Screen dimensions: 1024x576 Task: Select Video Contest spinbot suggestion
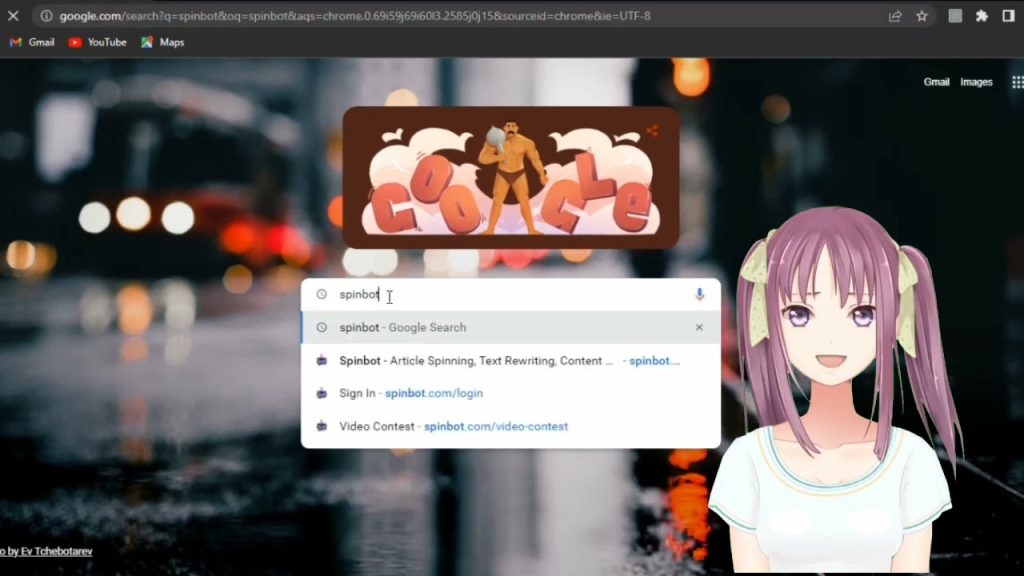click(511, 426)
